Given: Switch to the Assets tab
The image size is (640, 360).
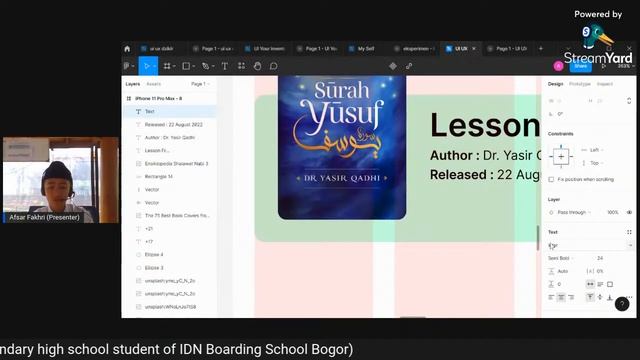Looking at the screenshot, I should pos(153,84).
